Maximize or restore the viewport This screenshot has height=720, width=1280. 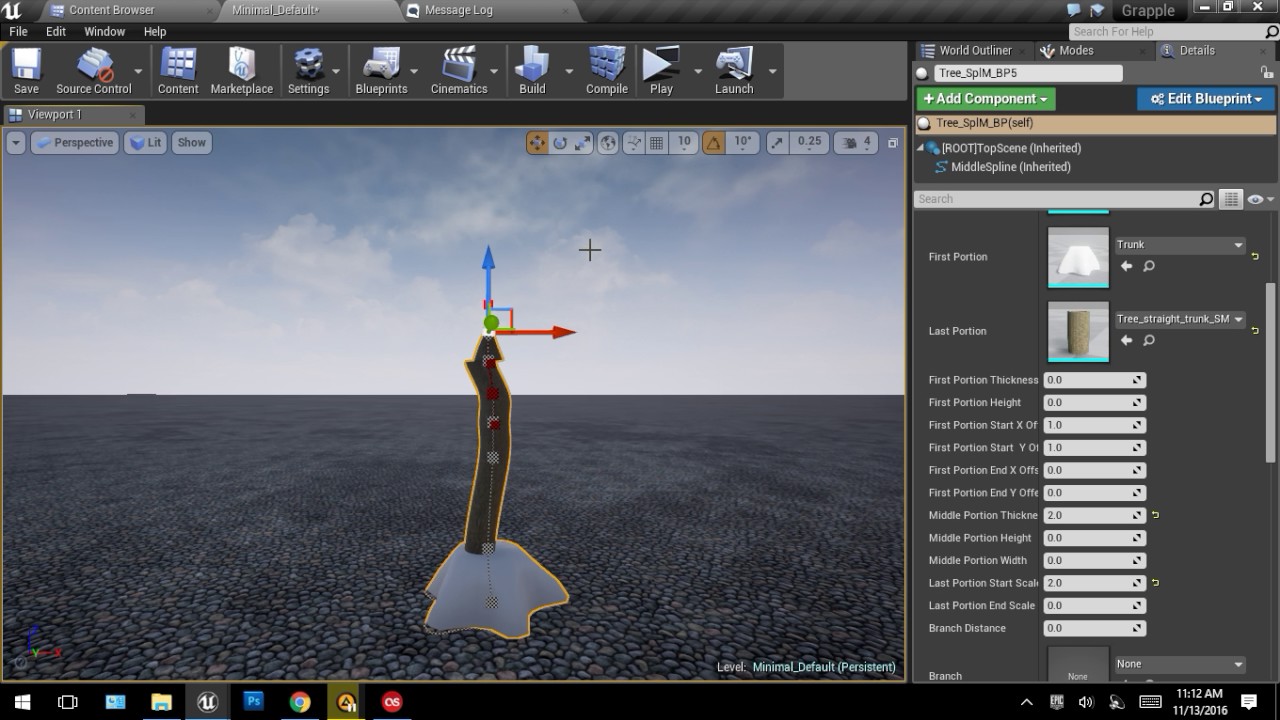893,143
